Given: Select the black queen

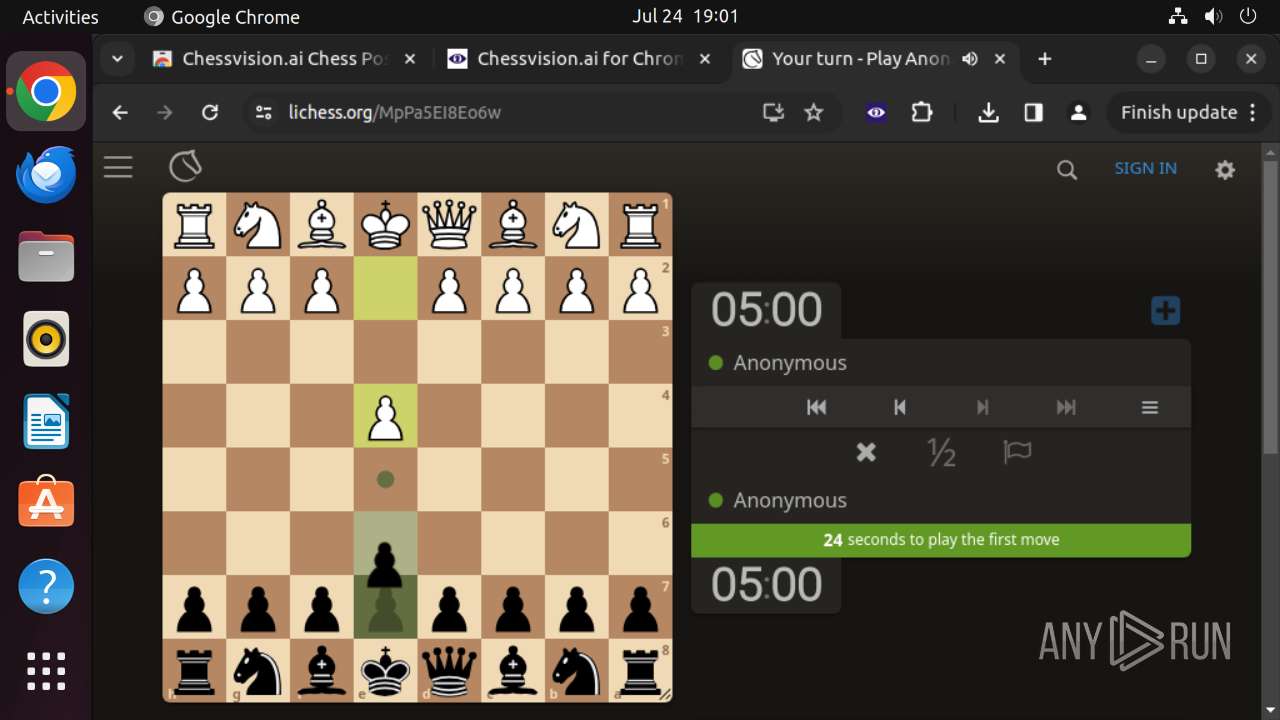Looking at the screenshot, I should pyautogui.click(x=449, y=671).
